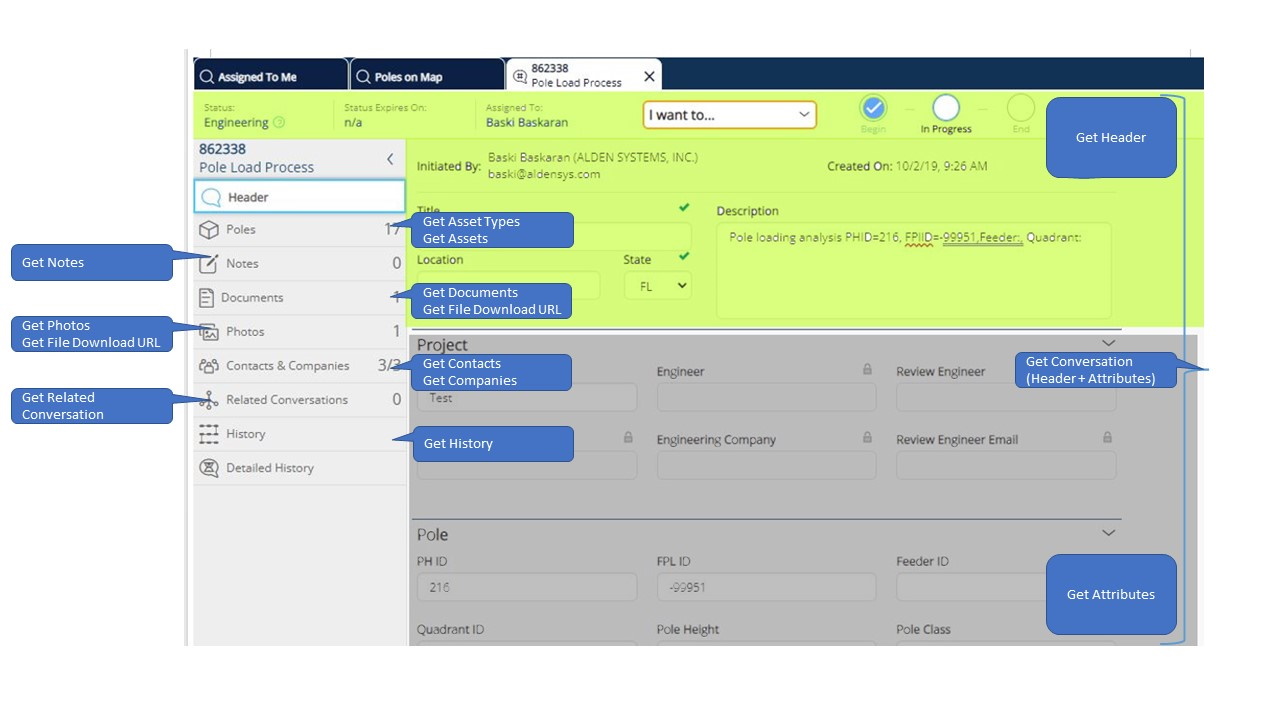Image resolution: width=1280 pixels, height=720 pixels.
Task: Click the Engineering Company input field
Action: [x=766, y=465]
